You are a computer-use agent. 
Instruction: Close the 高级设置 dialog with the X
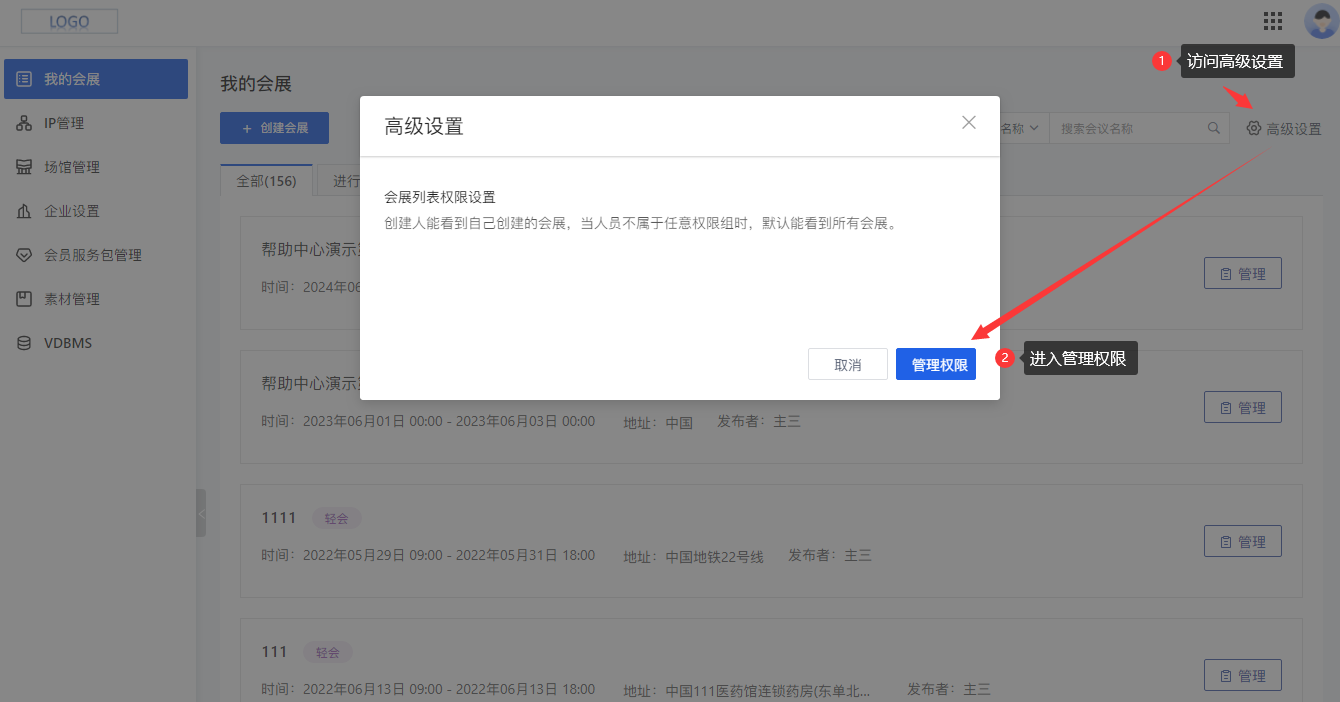[x=968, y=122]
